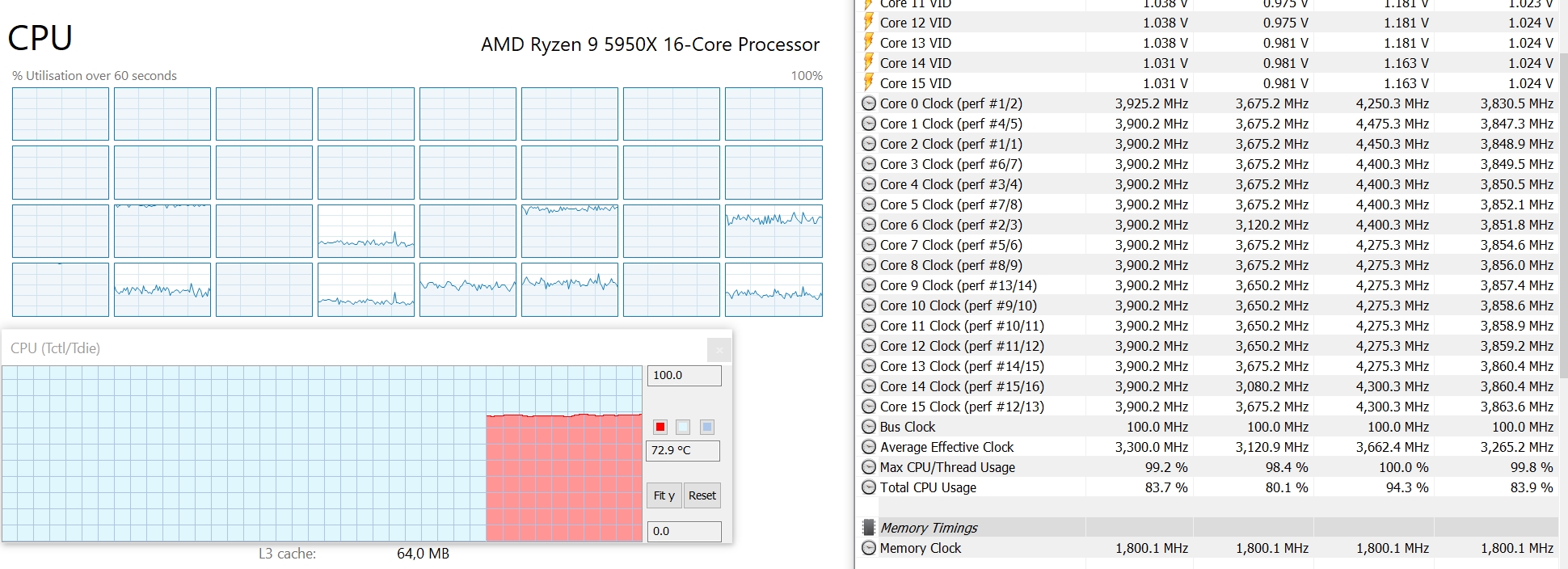This screenshot has width=1568, height=569.
Task: Close the CPU (Tctl/Tdie) graph window
Action: click(719, 350)
